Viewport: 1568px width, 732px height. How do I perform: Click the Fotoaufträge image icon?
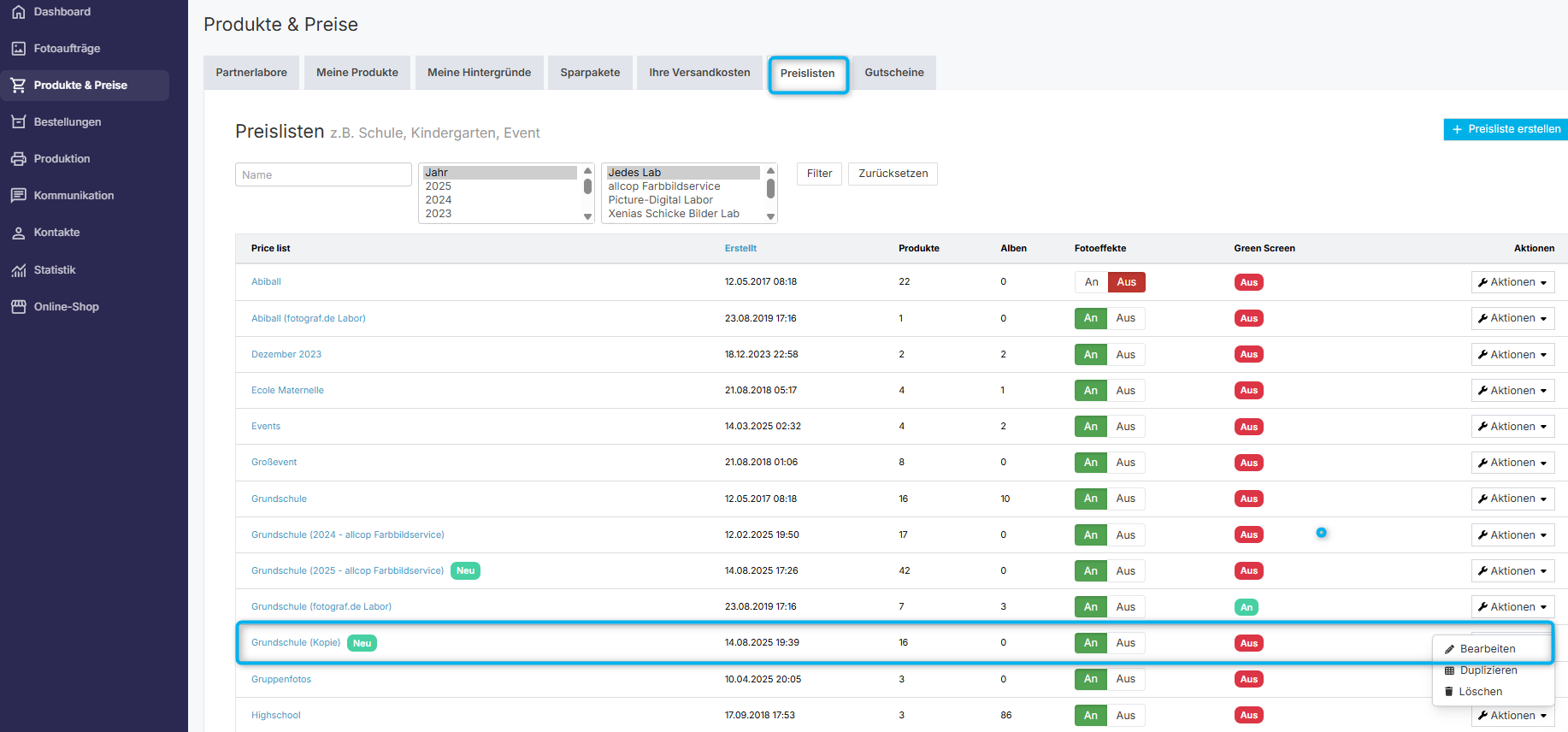18,49
